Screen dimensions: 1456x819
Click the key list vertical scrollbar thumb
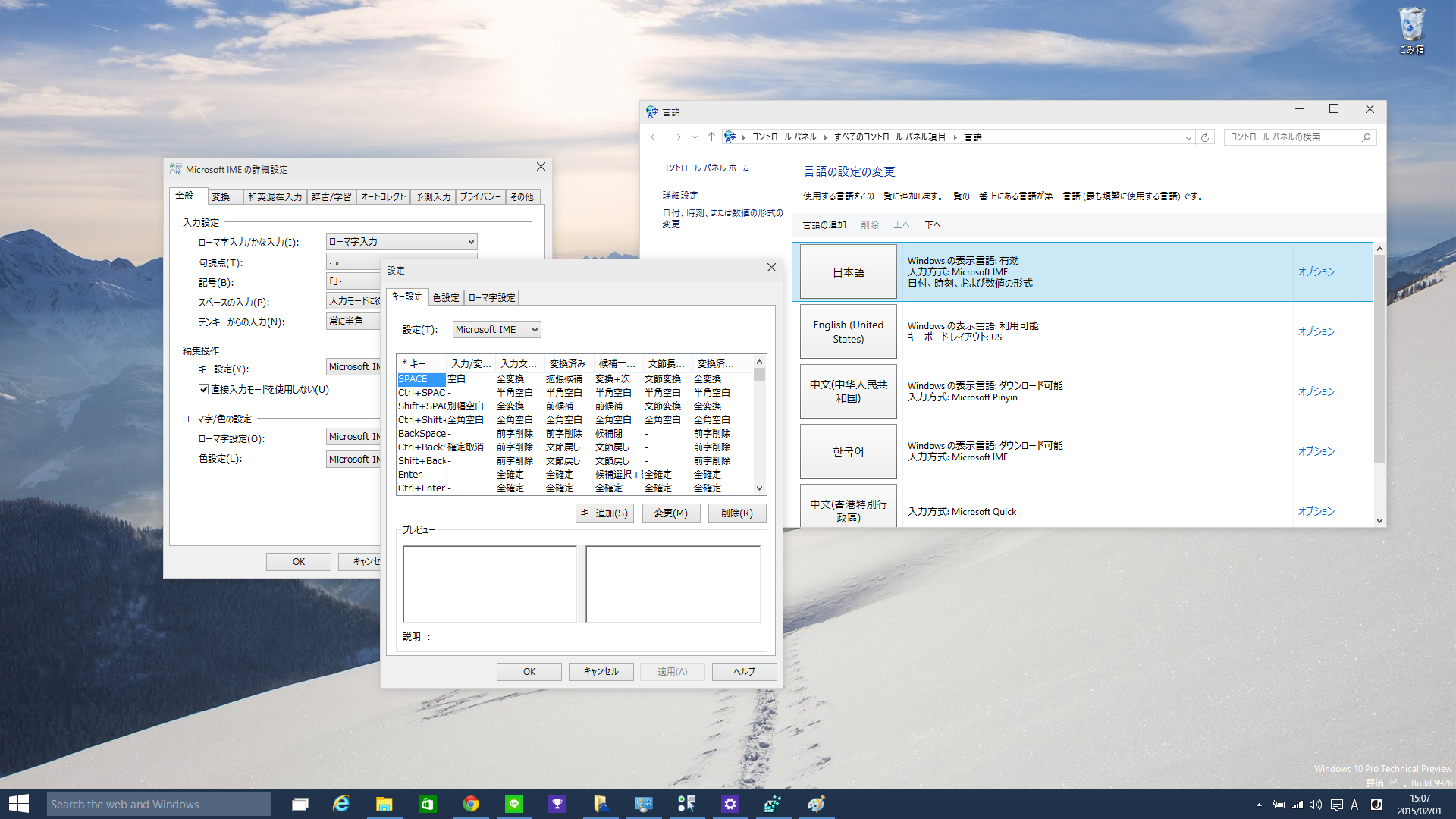coord(759,375)
